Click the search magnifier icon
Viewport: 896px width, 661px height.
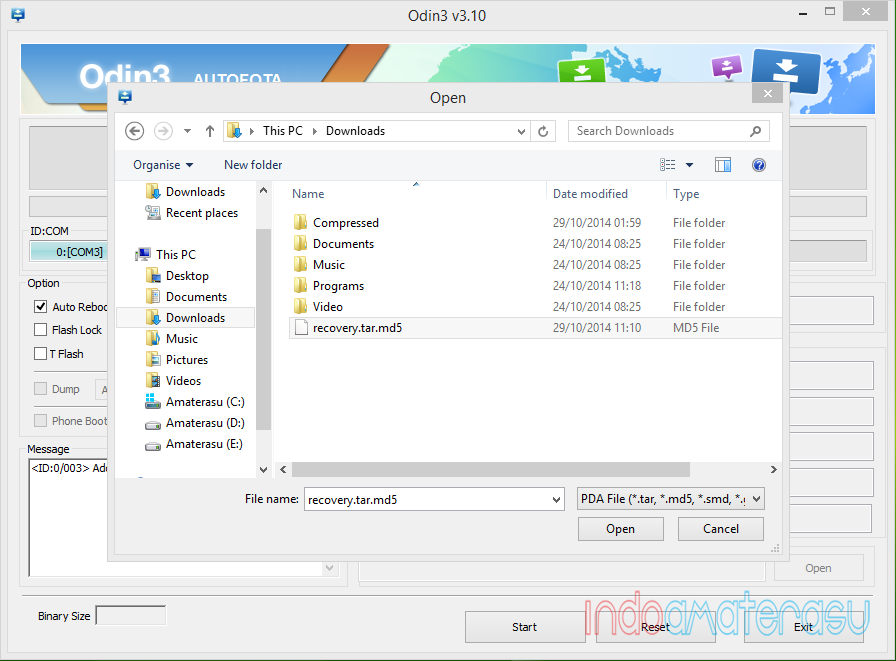tap(755, 131)
